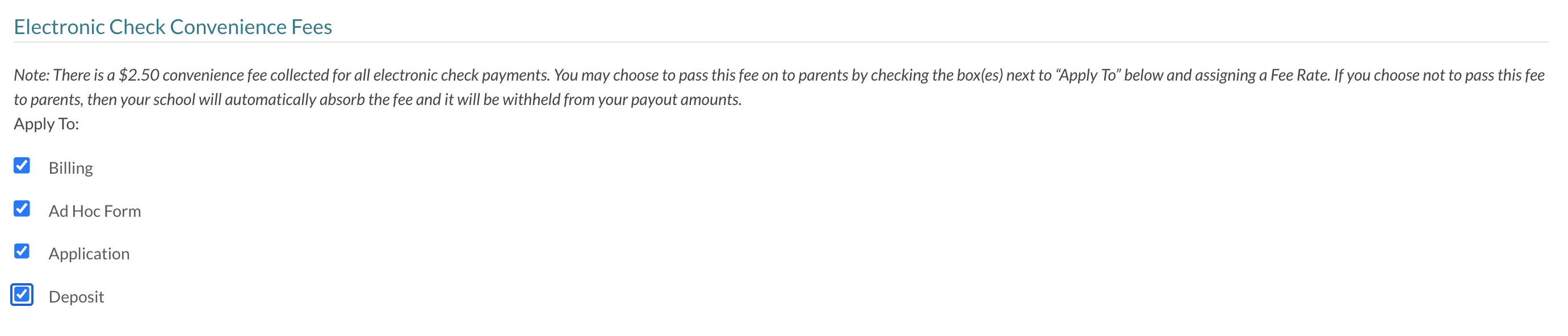Click the word "Note:" starting the paragraph

[32, 75]
